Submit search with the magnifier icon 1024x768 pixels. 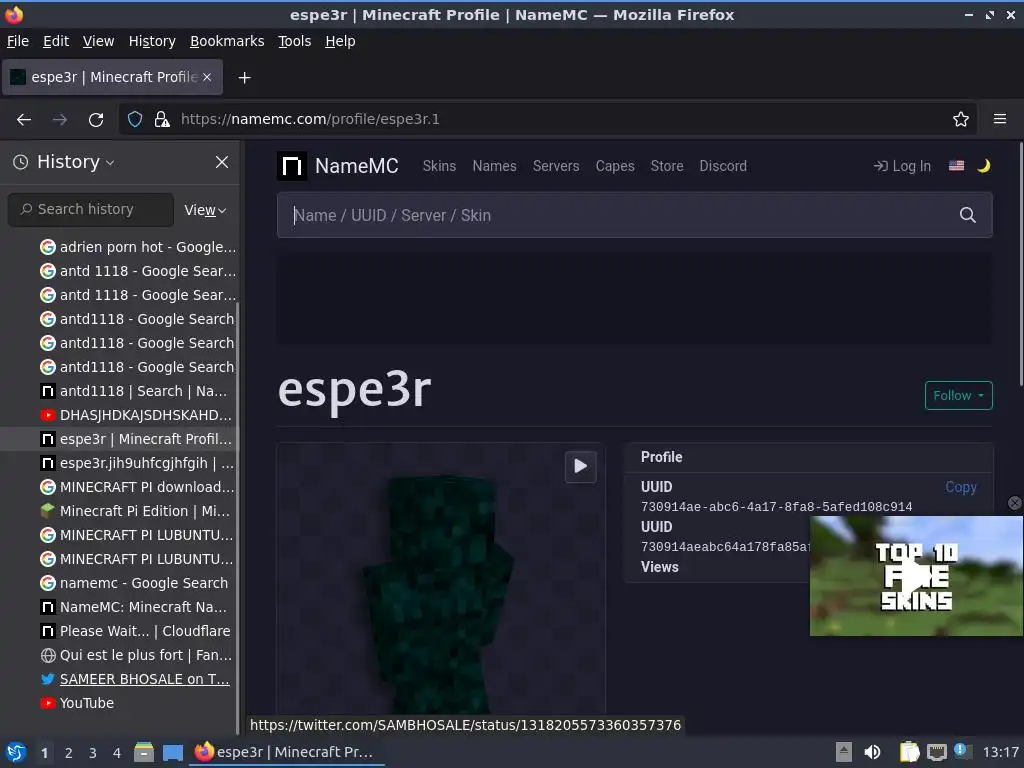coord(968,215)
